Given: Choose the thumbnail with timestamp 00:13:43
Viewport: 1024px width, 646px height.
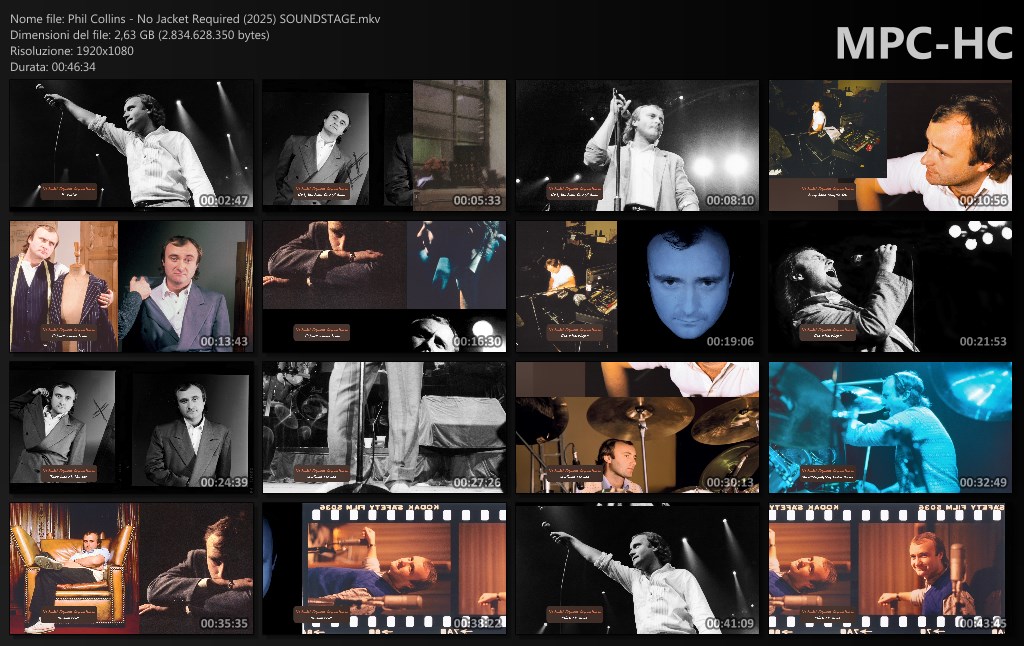Looking at the screenshot, I should click(x=131, y=286).
